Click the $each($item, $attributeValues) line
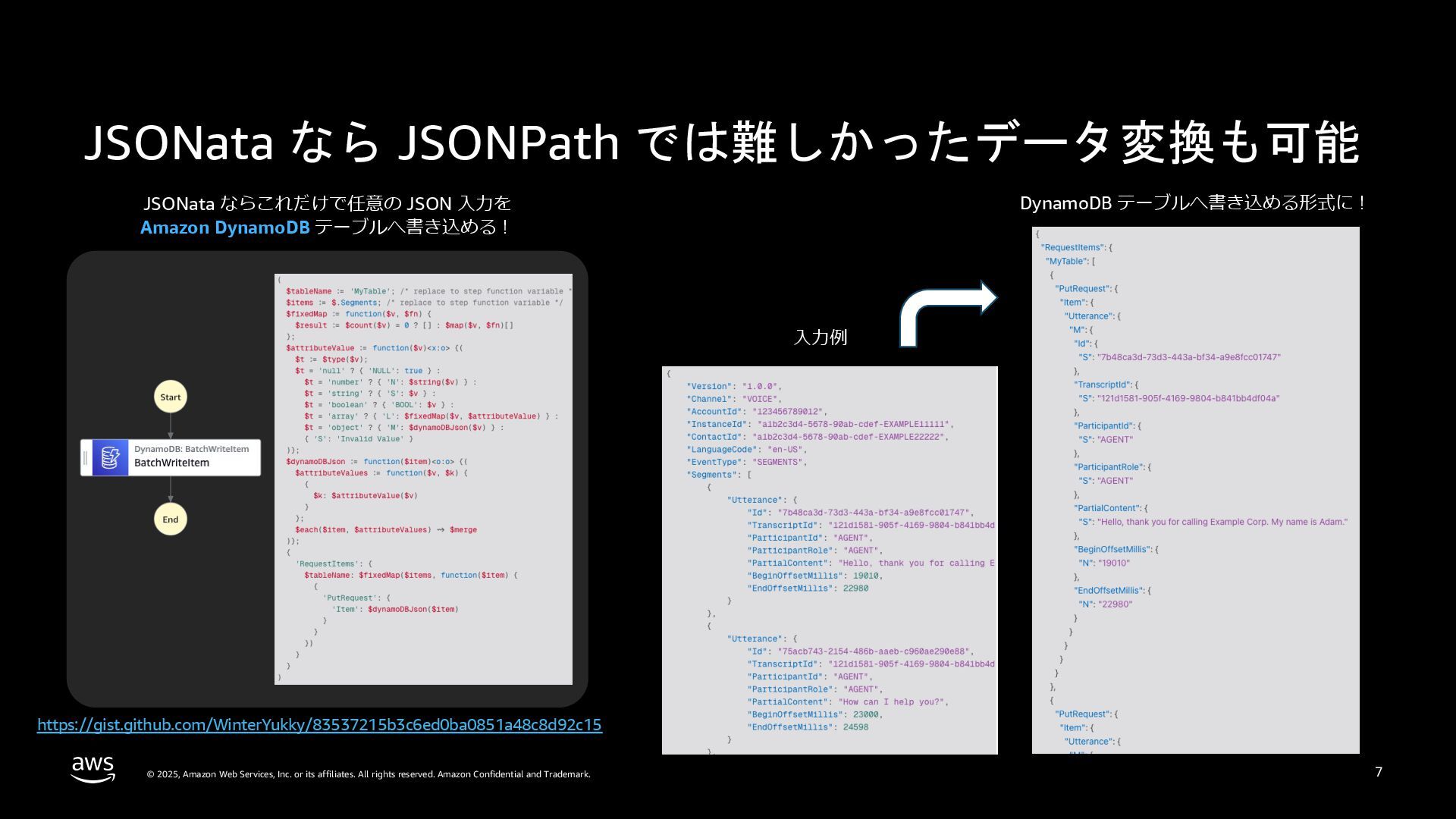This screenshot has height=819, width=1456. pyautogui.click(x=386, y=530)
